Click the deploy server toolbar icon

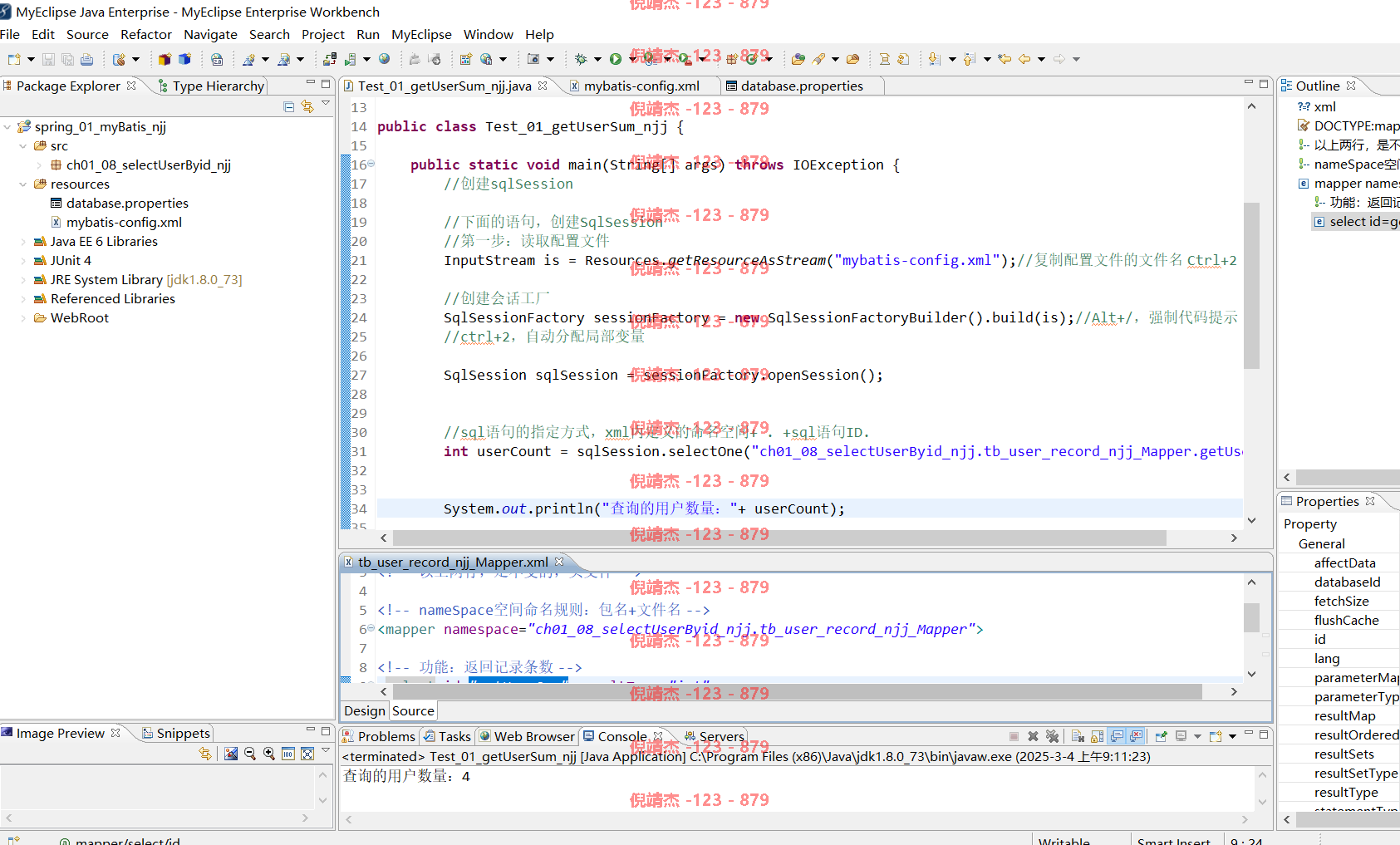(x=330, y=59)
